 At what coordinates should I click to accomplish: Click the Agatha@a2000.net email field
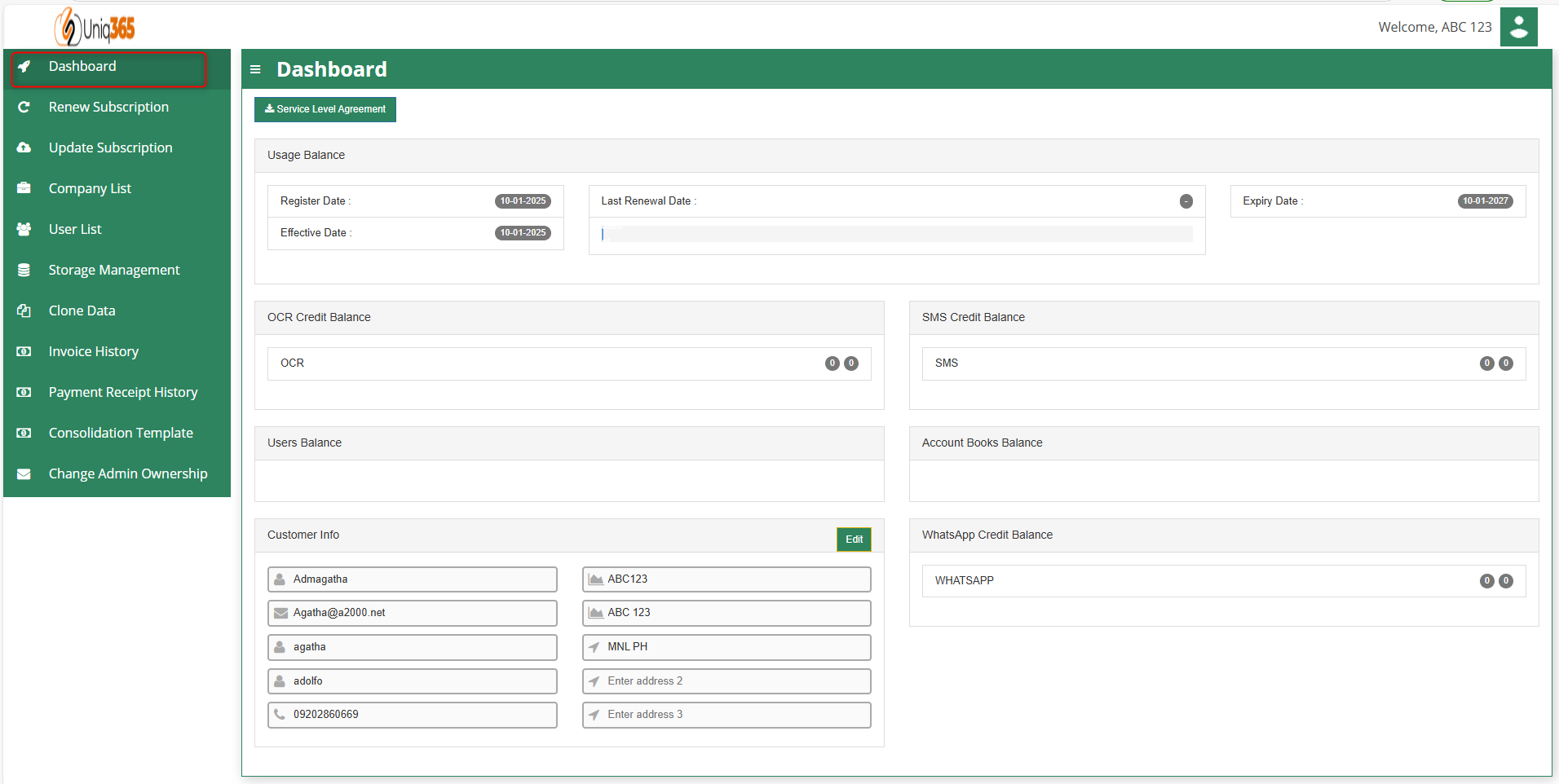tap(413, 613)
